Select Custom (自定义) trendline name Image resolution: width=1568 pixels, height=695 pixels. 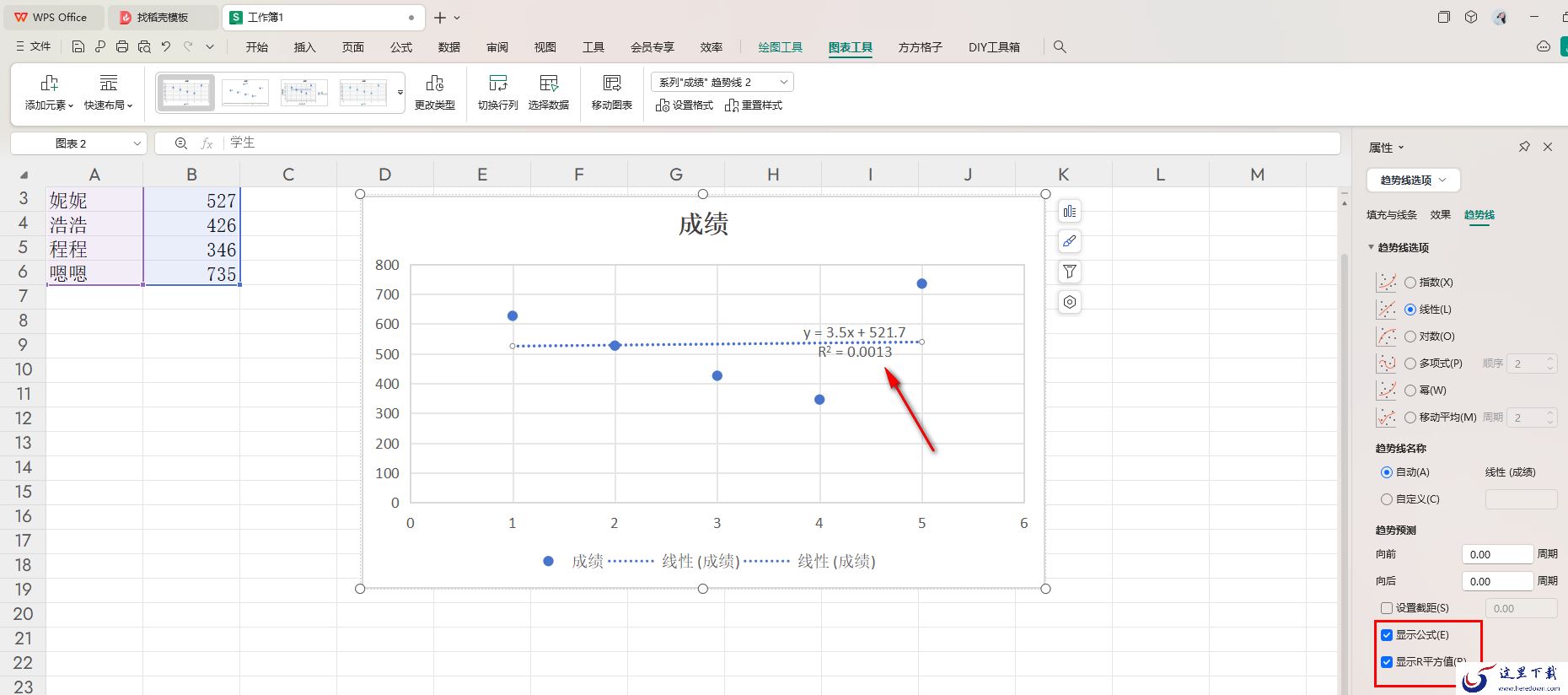pyautogui.click(x=1387, y=499)
